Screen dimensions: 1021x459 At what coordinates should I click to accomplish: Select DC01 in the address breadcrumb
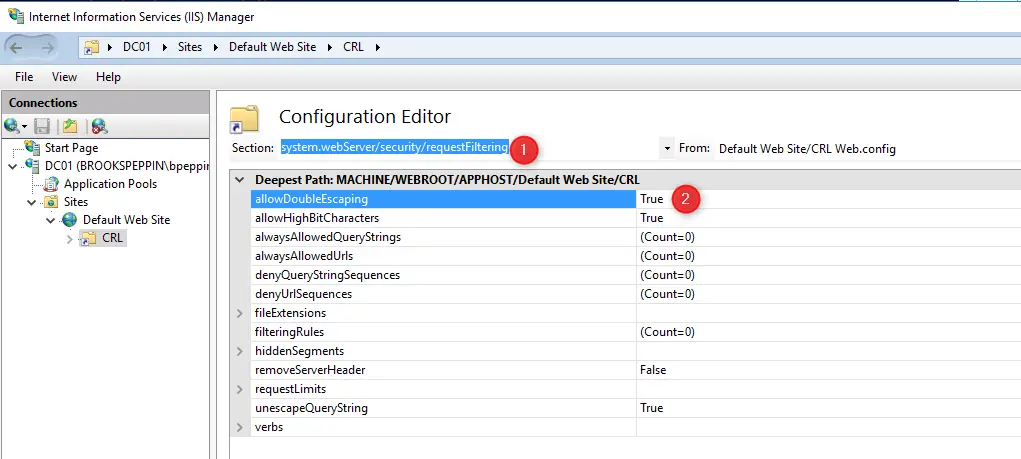tap(137, 47)
